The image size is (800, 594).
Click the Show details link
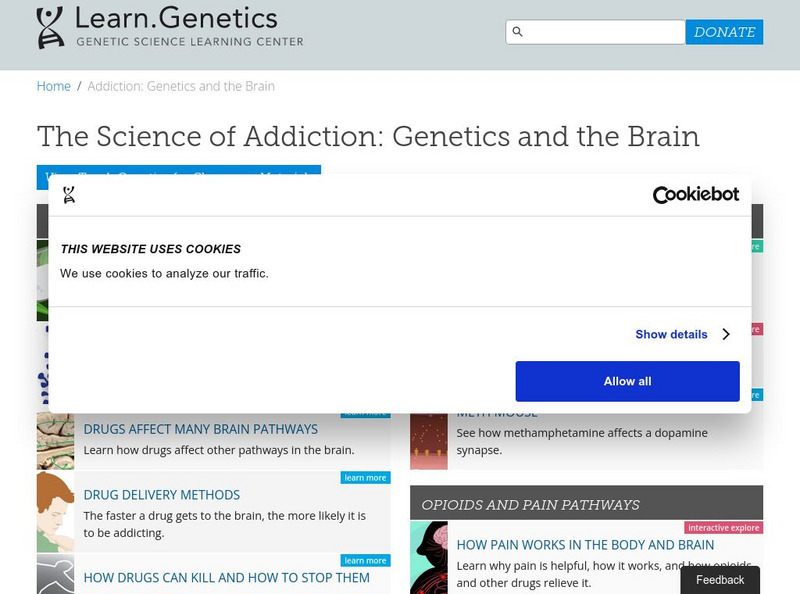point(671,335)
